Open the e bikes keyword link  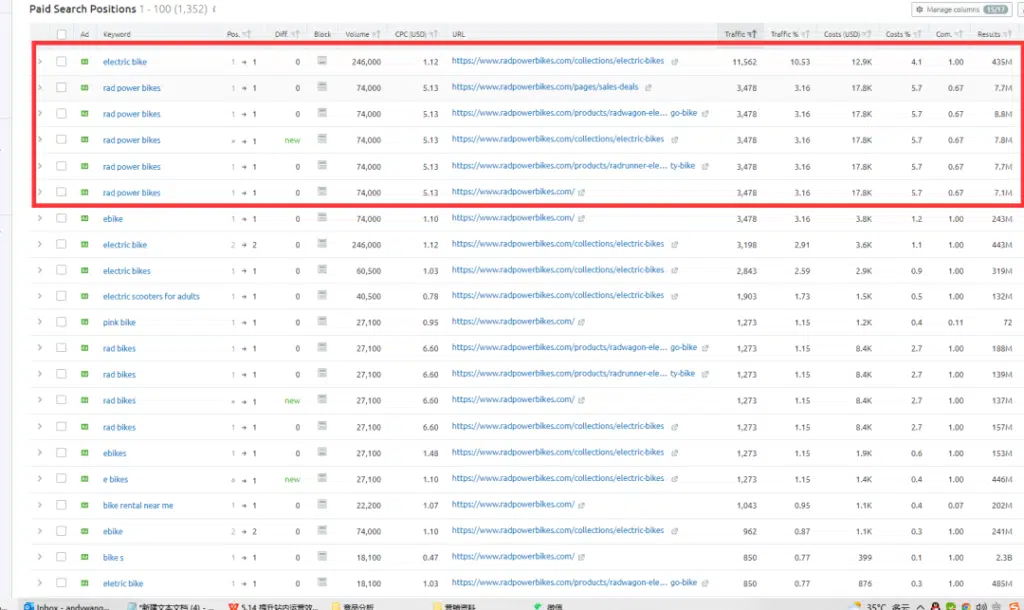click(115, 479)
